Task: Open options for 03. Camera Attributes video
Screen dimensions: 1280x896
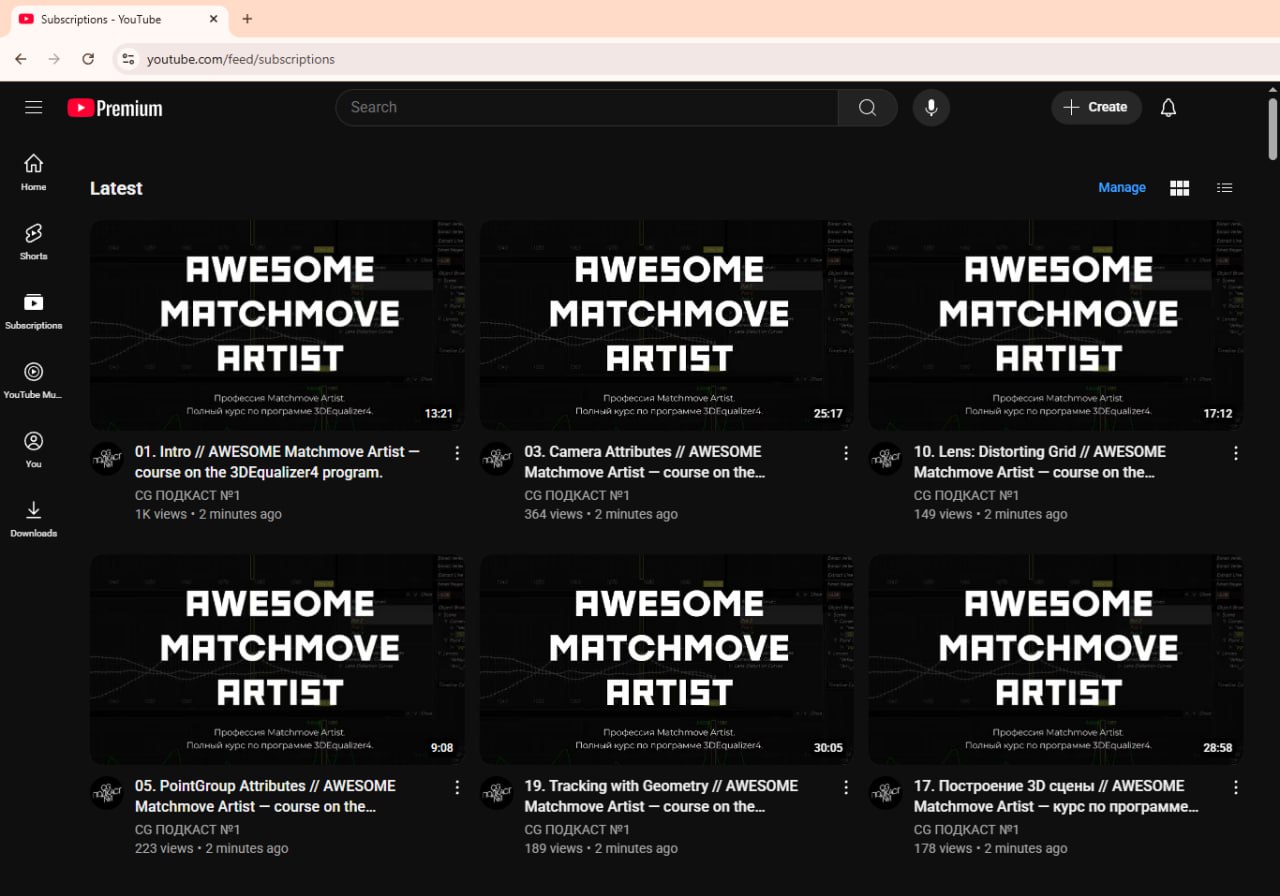Action: (846, 453)
